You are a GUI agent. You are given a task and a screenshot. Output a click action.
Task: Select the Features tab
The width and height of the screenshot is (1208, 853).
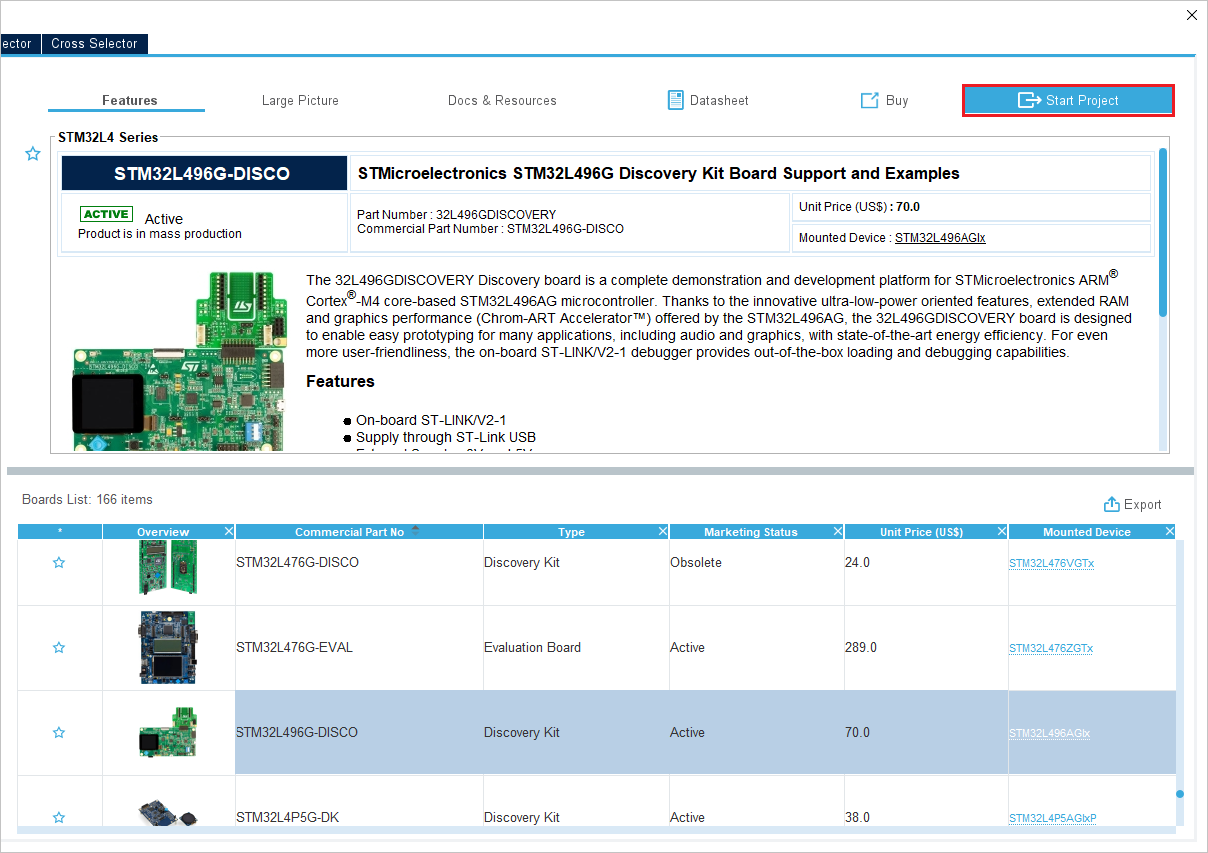click(130, 100)
